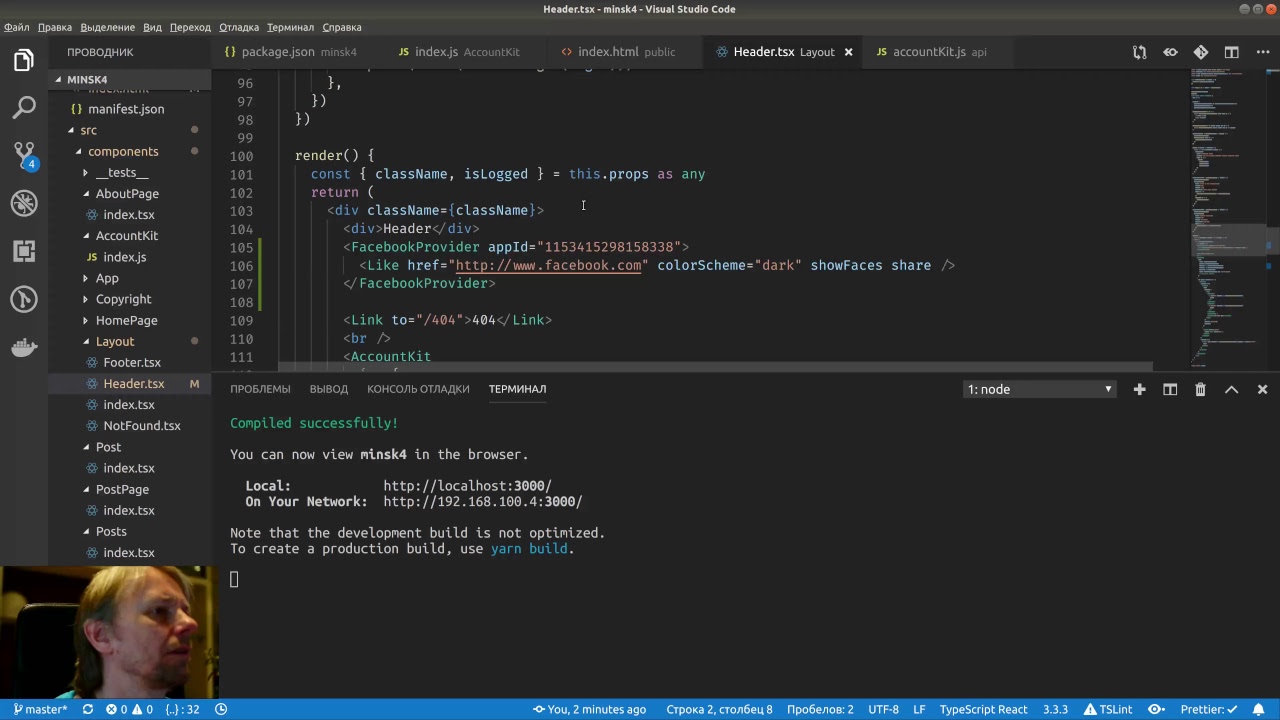This screenshot has height=720, width=1280.
Task: Click the TSLint warning indicator in status bar
Action: tap(1108, 709)
